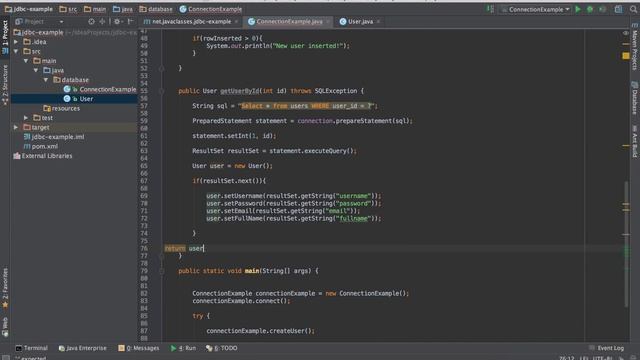Toggle the Maven Projects tool window

pos(635,47)
